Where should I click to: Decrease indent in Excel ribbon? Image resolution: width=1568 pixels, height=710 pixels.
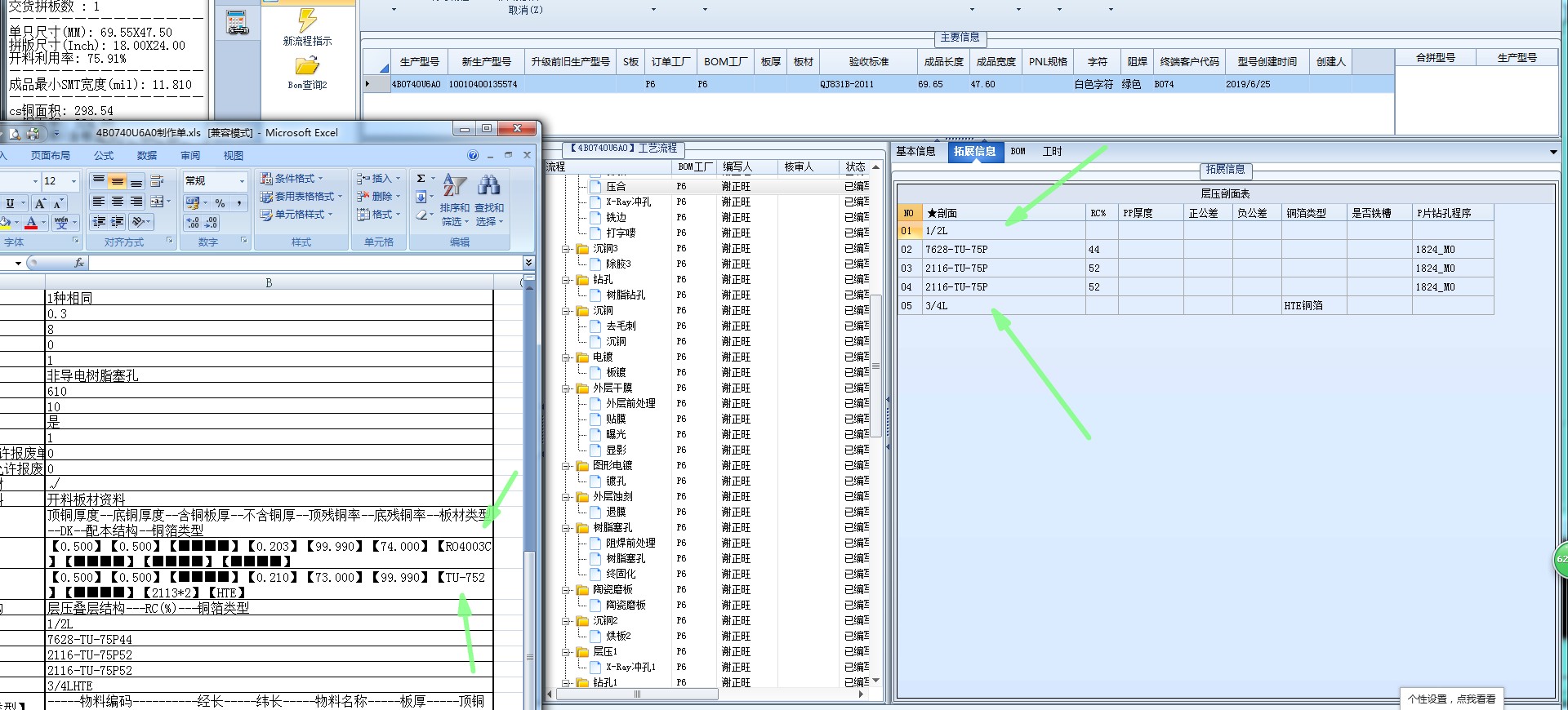pyautogui.click(x=99, y=222)
